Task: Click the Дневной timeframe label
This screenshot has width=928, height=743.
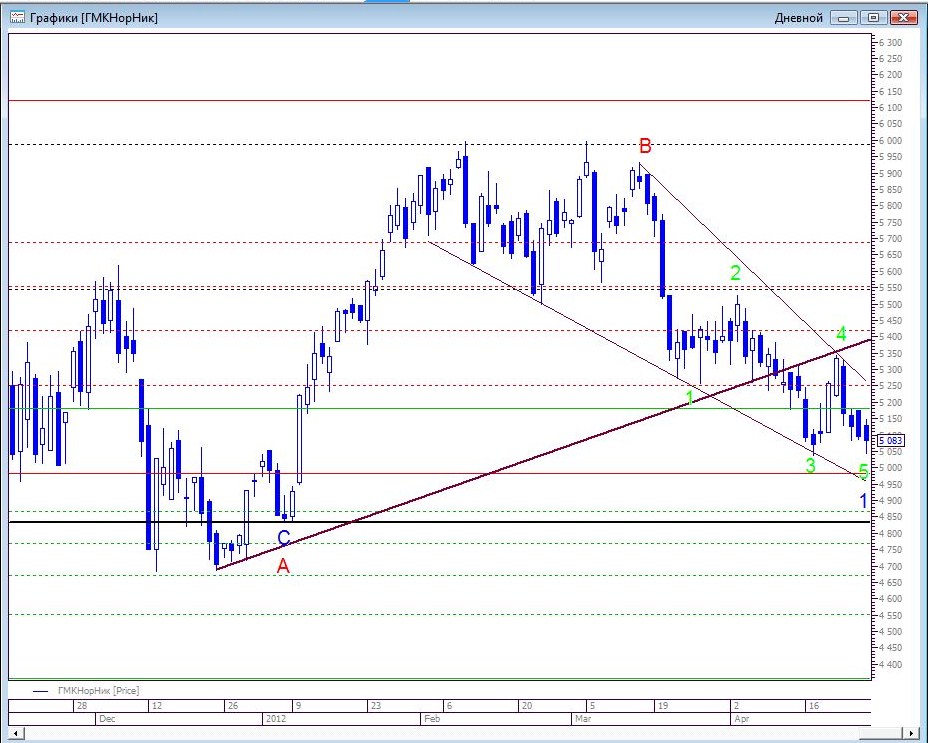Action: pyautogui.click(x=798, y=18)
